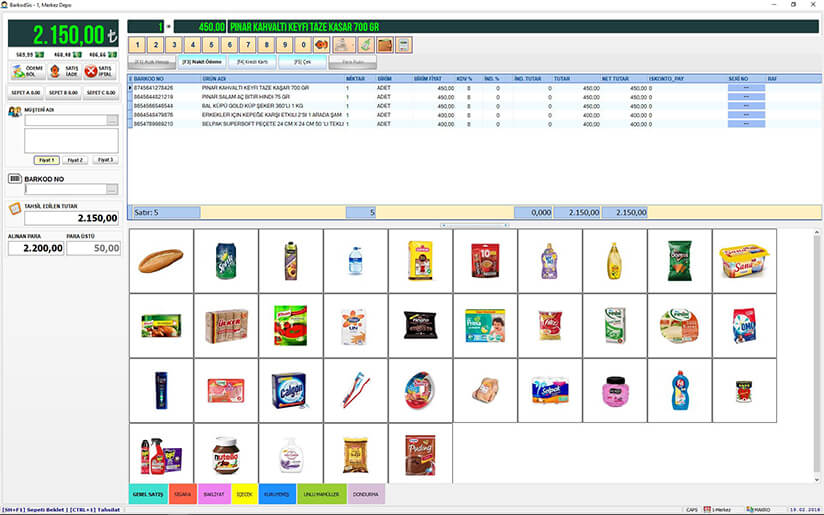
Task: Open the Müşteri Adı lookup button
Action: tap(112, 120)
